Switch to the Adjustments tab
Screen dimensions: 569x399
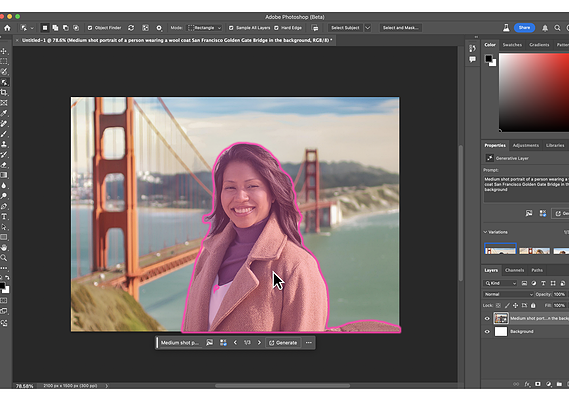click(x=525, y=145)
